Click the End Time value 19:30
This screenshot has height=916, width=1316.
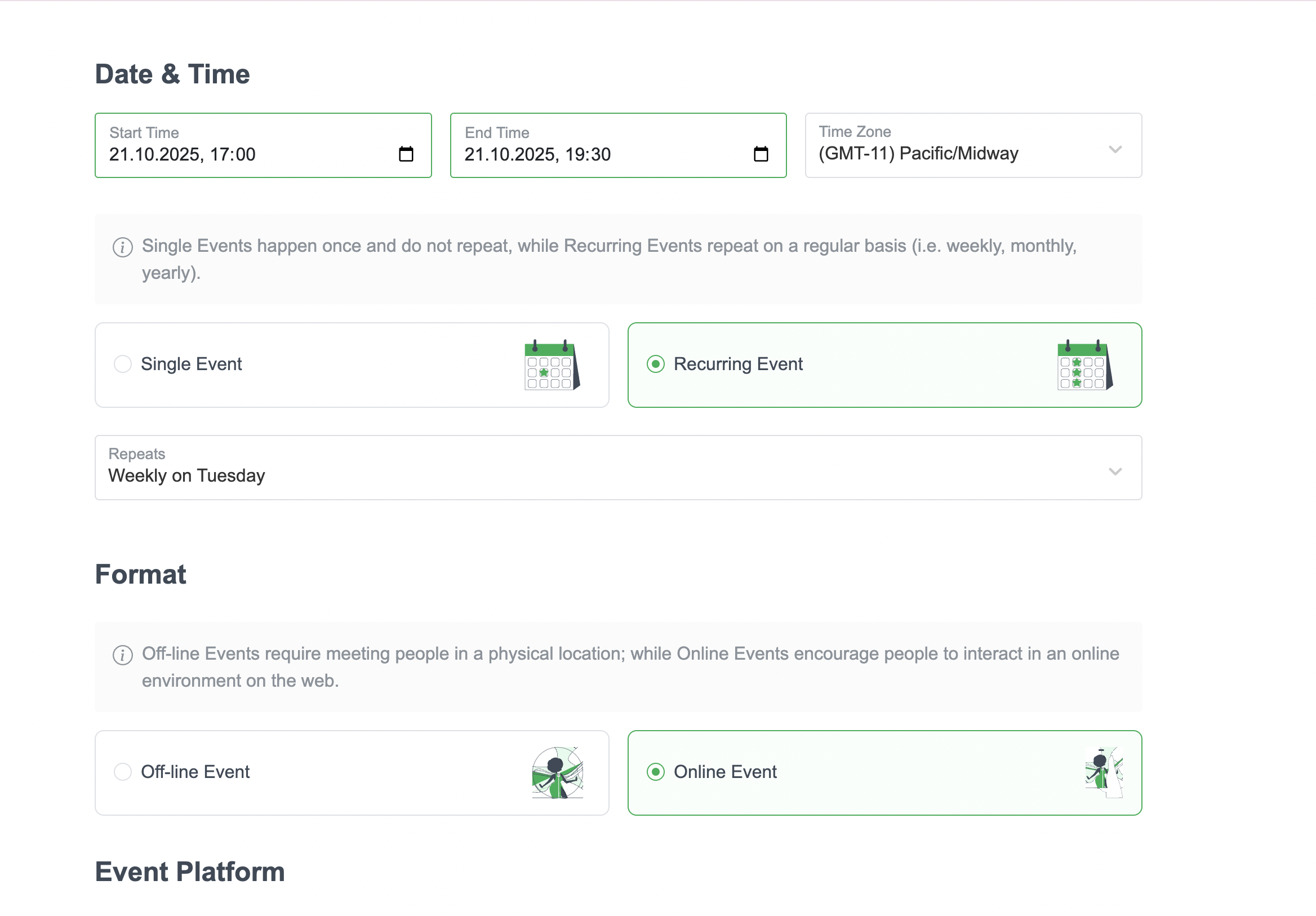[588, 154]
